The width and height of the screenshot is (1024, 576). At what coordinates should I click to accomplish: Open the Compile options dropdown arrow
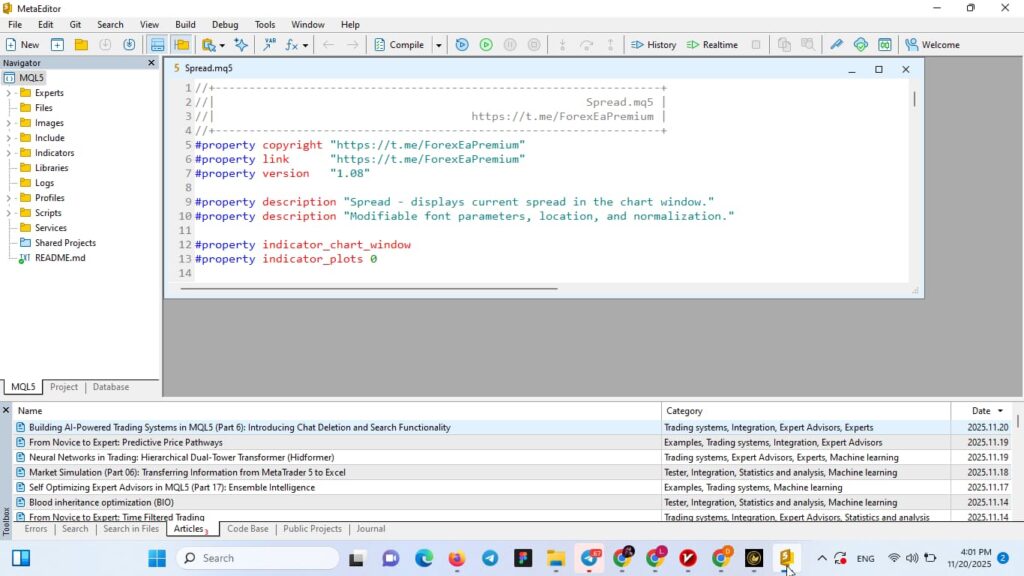438,45
